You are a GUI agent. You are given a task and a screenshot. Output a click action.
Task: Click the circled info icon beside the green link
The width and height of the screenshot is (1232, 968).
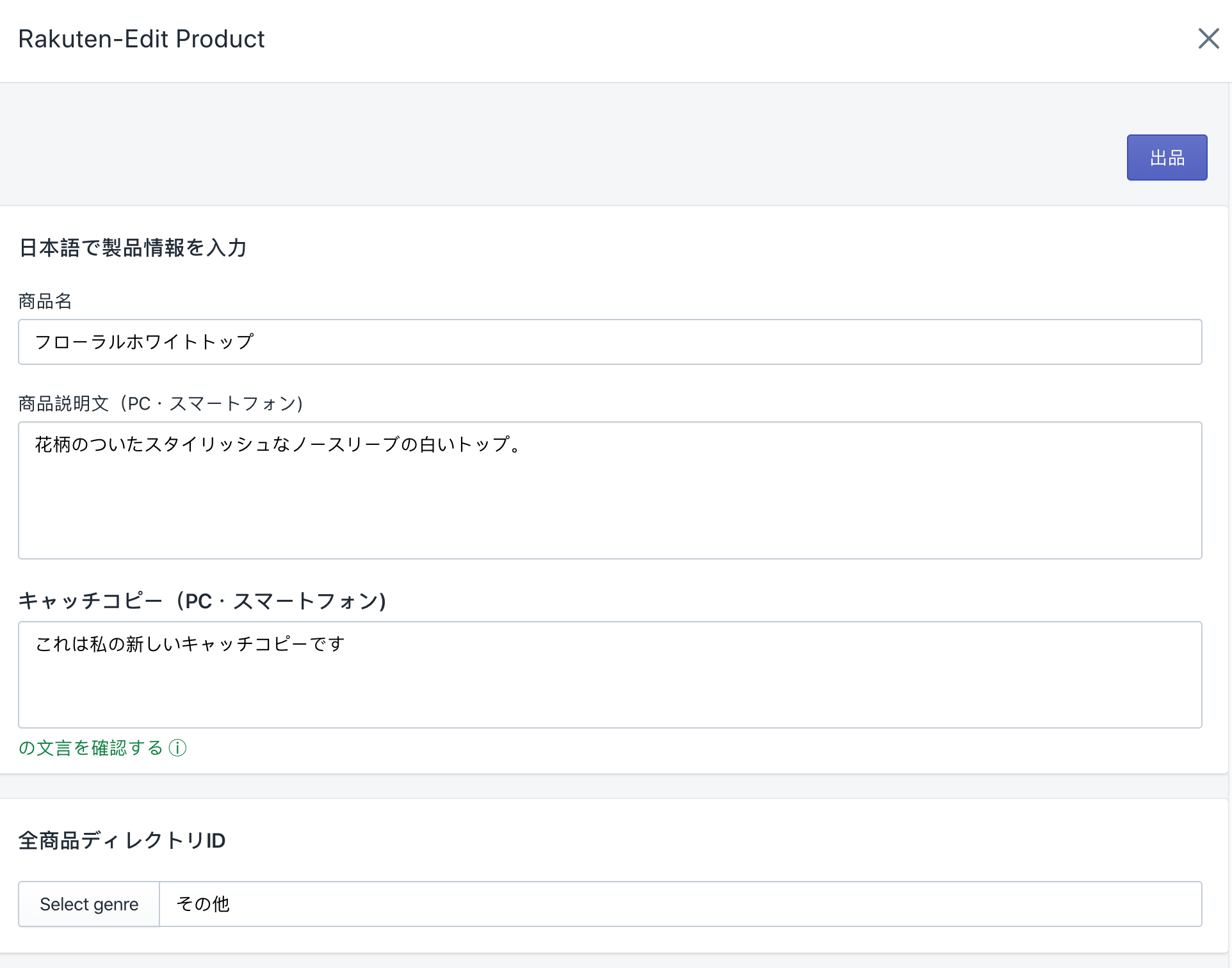pyautogui.click(x=177, y=748)
